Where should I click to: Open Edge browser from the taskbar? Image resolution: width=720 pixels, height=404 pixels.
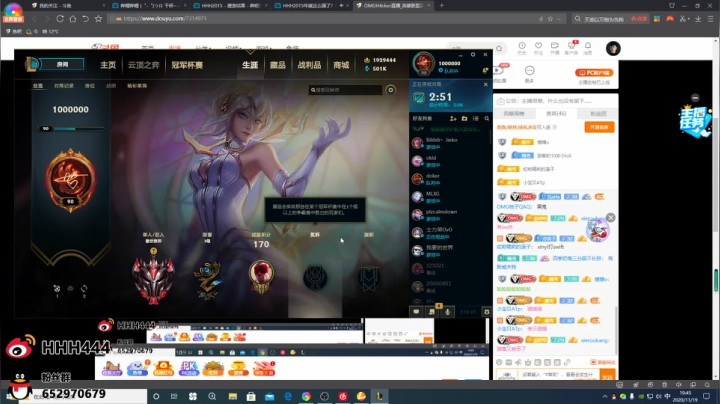point(288,396)
